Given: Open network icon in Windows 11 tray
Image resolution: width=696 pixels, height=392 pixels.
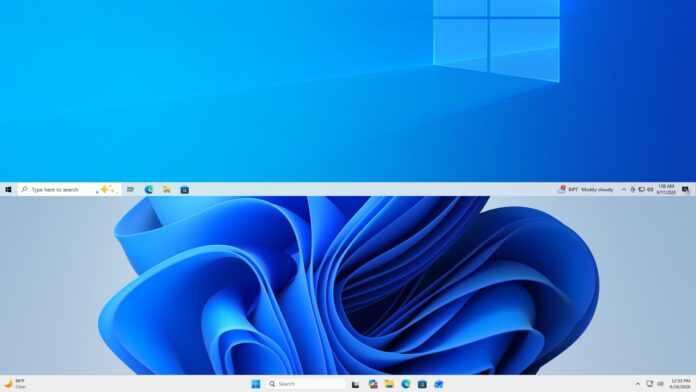Looking at the screenshot, I should coord(649,384).
